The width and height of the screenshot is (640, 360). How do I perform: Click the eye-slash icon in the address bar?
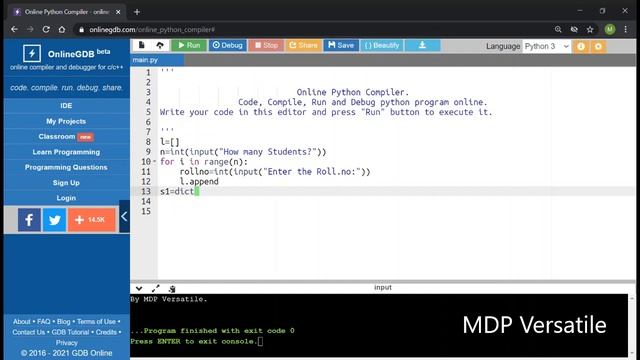574,29
